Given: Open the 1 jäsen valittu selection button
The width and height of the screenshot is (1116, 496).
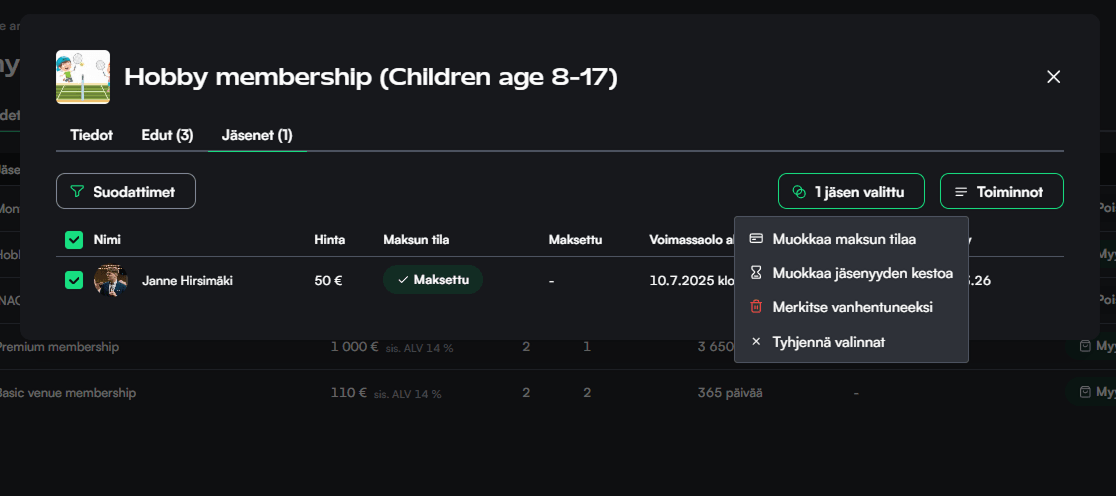Looking at the screenshot, I should point(851,191).
